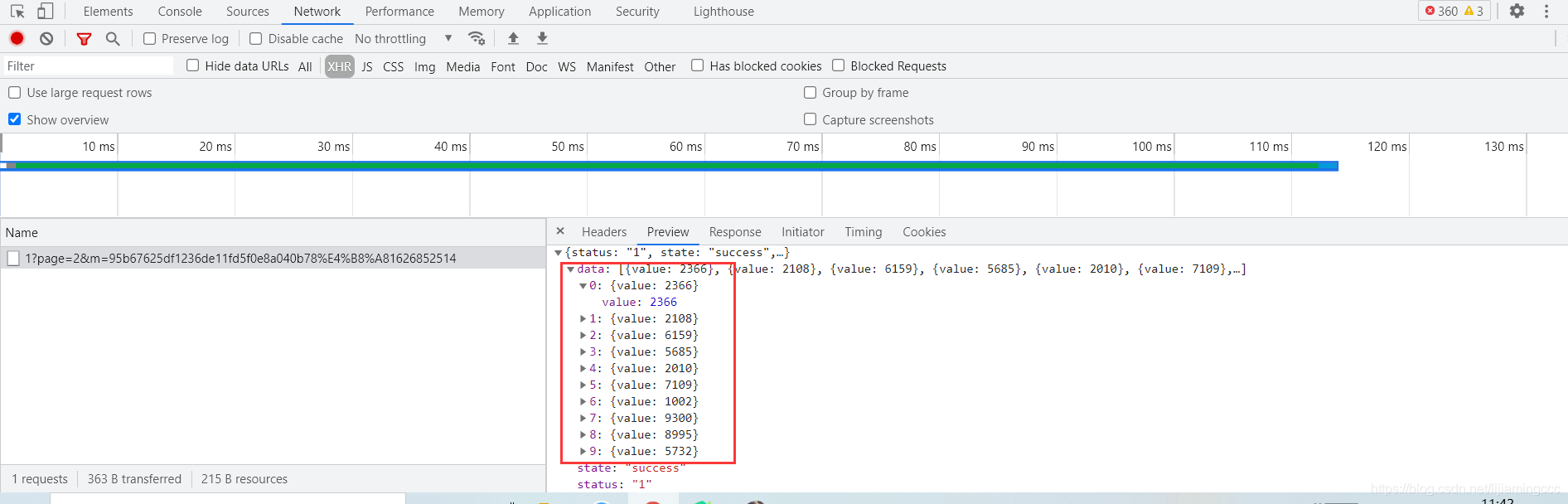Image resolution: width=1568 pixels, height=504 pixels.
Task: Filter requests by WS
Action: point(567,66)
